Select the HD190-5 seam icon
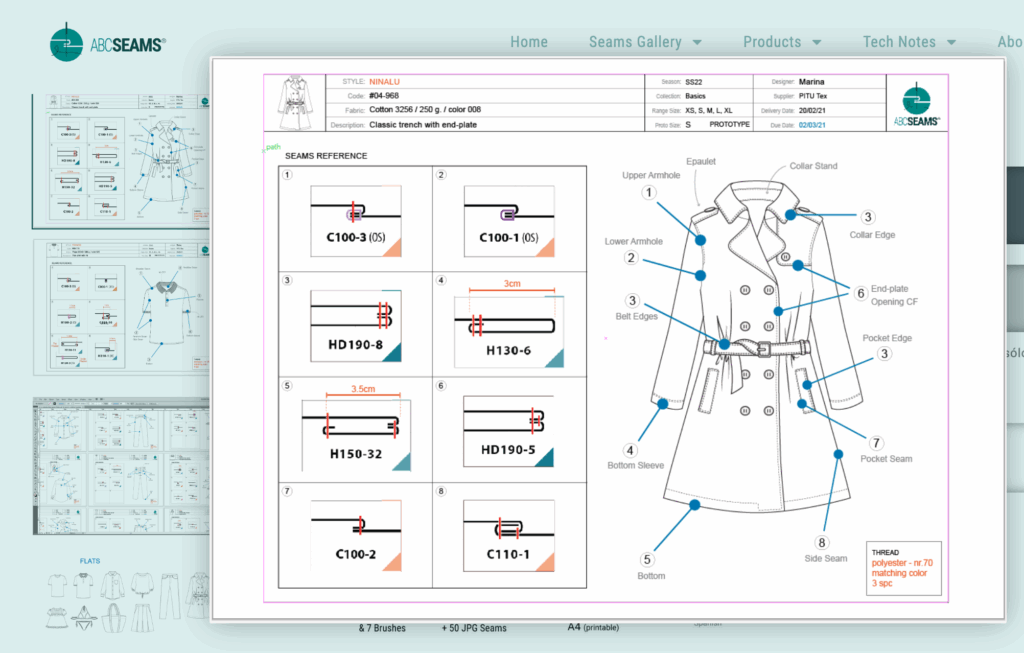 [509, 430]
